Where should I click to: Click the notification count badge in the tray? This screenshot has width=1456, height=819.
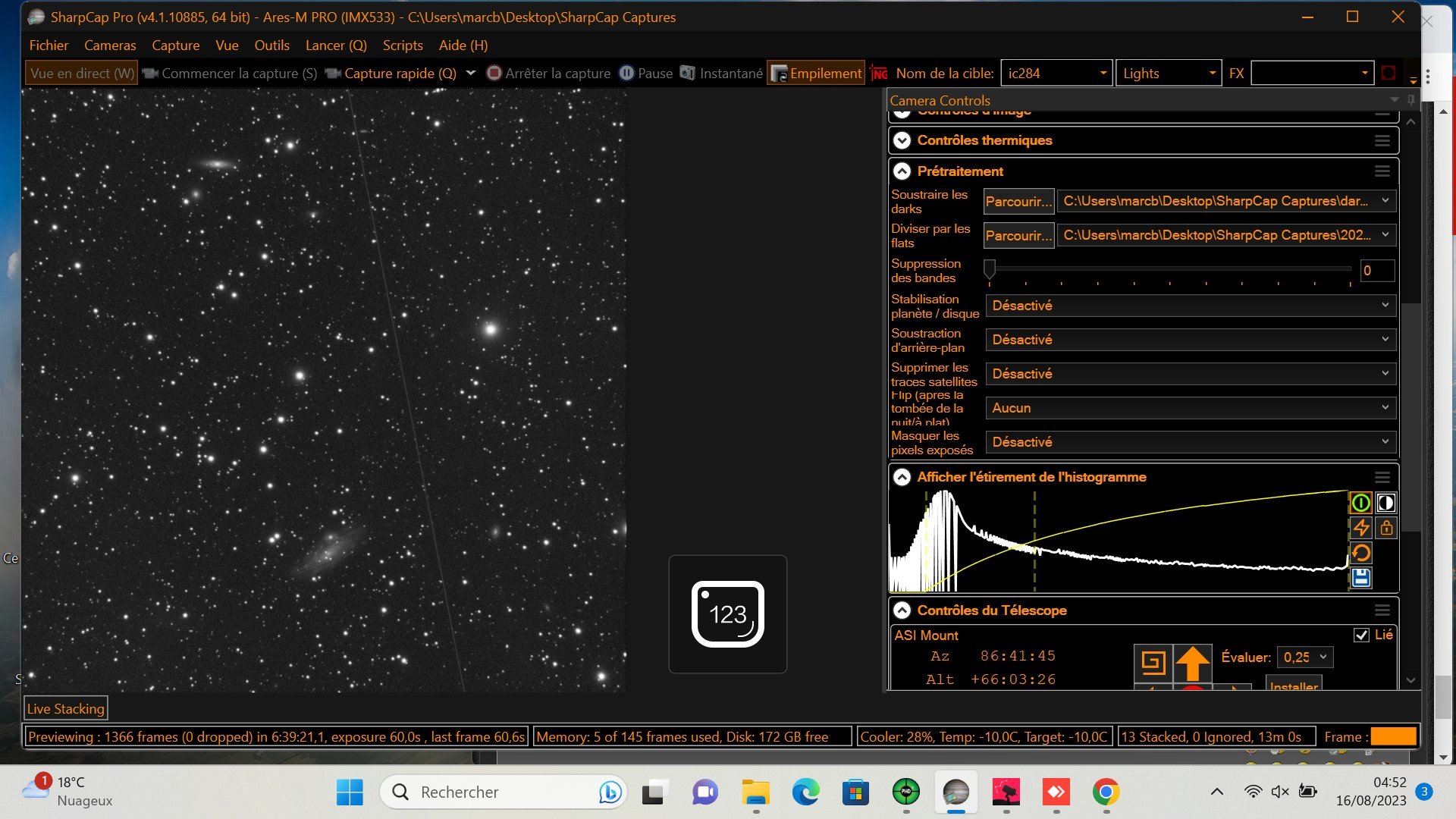(1424, 792)
